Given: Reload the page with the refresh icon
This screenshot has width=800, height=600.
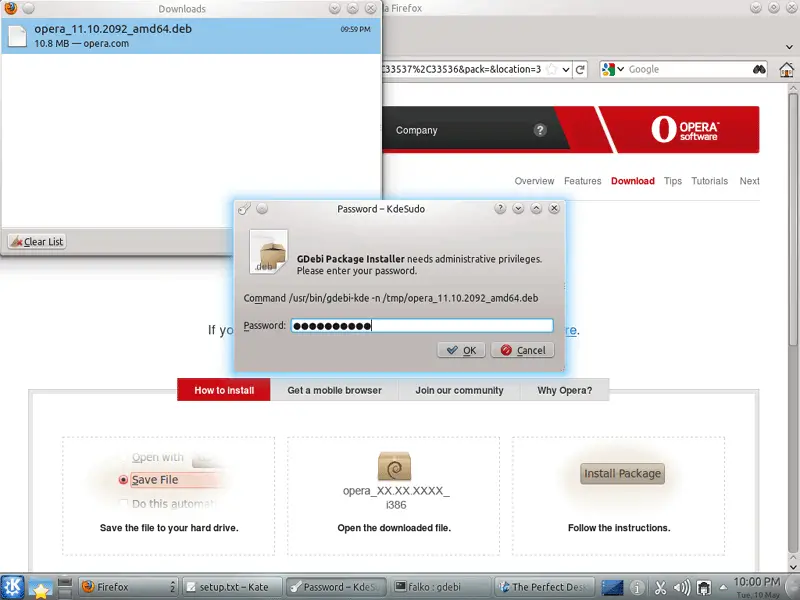Looking at the screenshot, I should pyautogui.click(x=580, y=69).
